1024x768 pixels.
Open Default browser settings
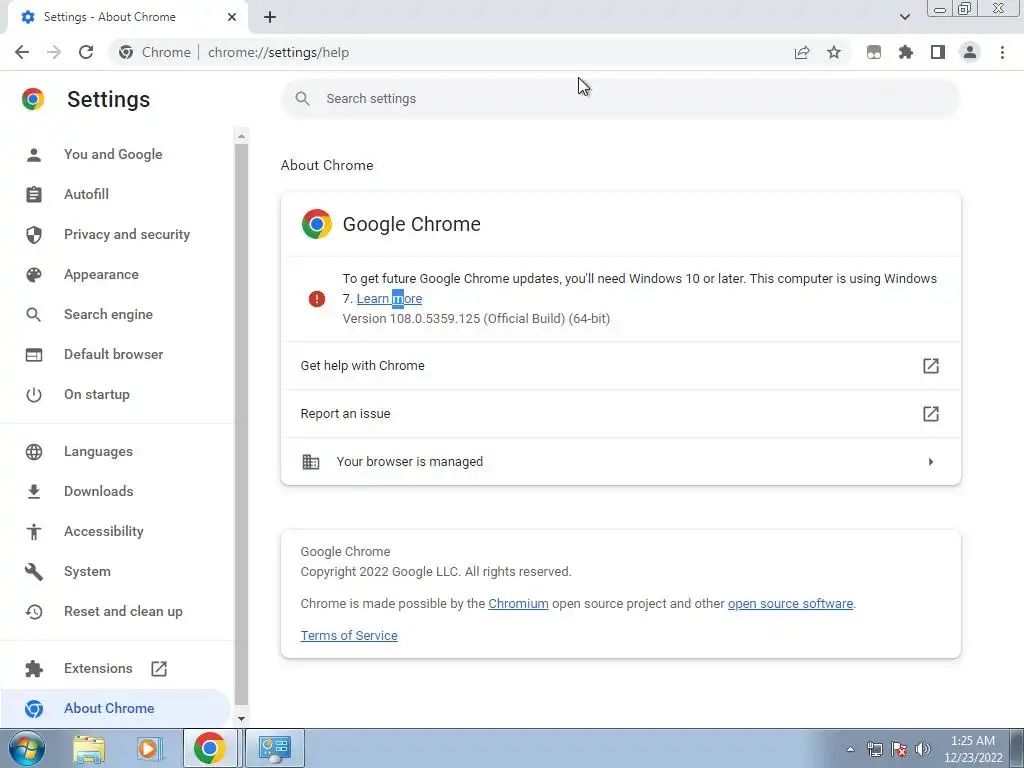116,354
